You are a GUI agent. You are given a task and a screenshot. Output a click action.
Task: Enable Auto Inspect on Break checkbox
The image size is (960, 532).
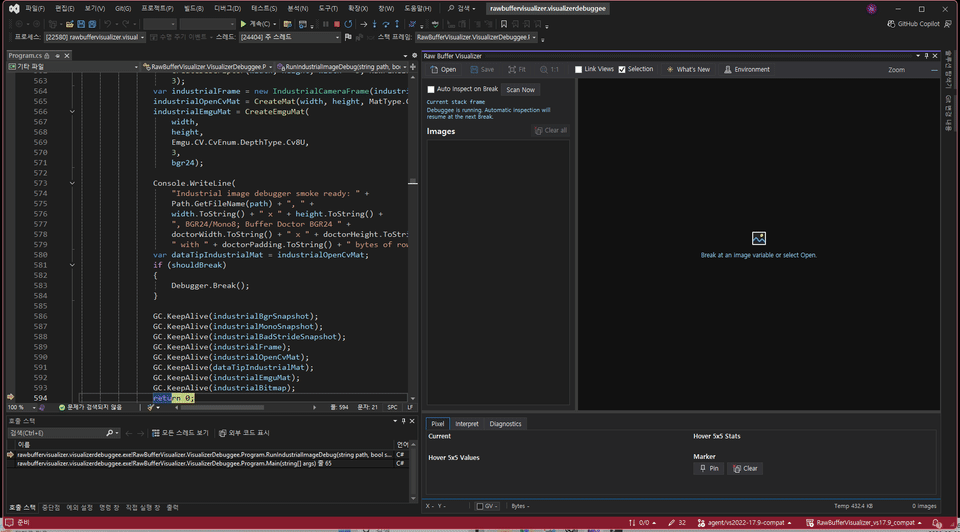click(x=431, y=89)
